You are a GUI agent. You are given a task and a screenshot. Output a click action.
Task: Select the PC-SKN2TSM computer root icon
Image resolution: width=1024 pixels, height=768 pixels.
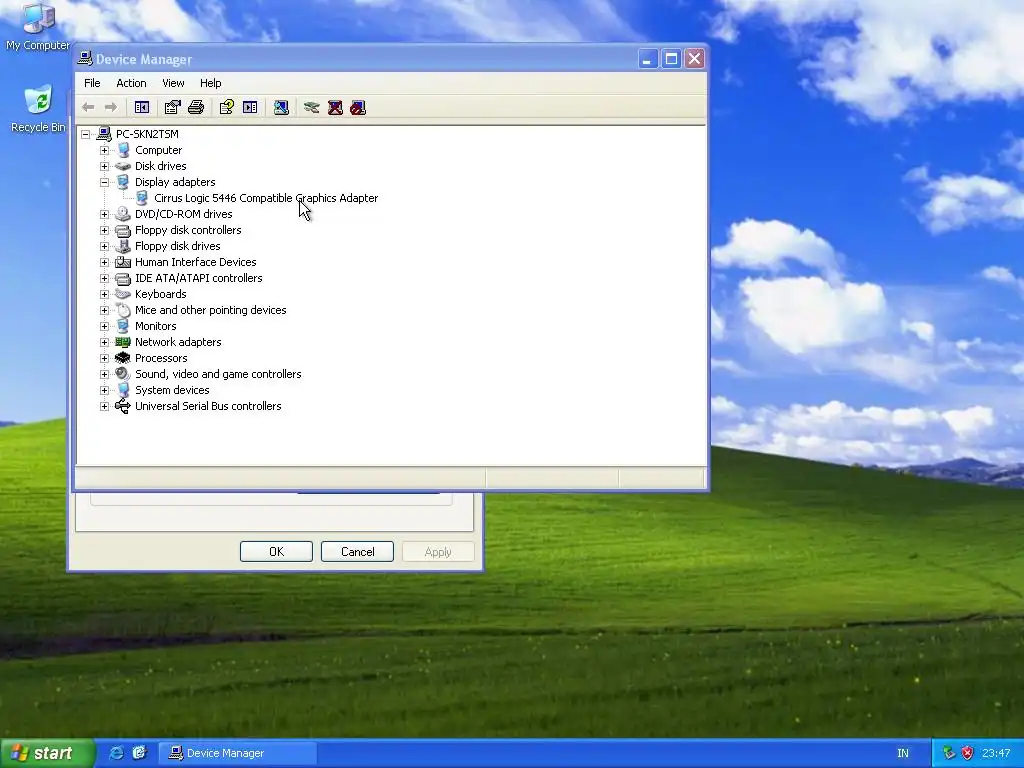point(104,134)
